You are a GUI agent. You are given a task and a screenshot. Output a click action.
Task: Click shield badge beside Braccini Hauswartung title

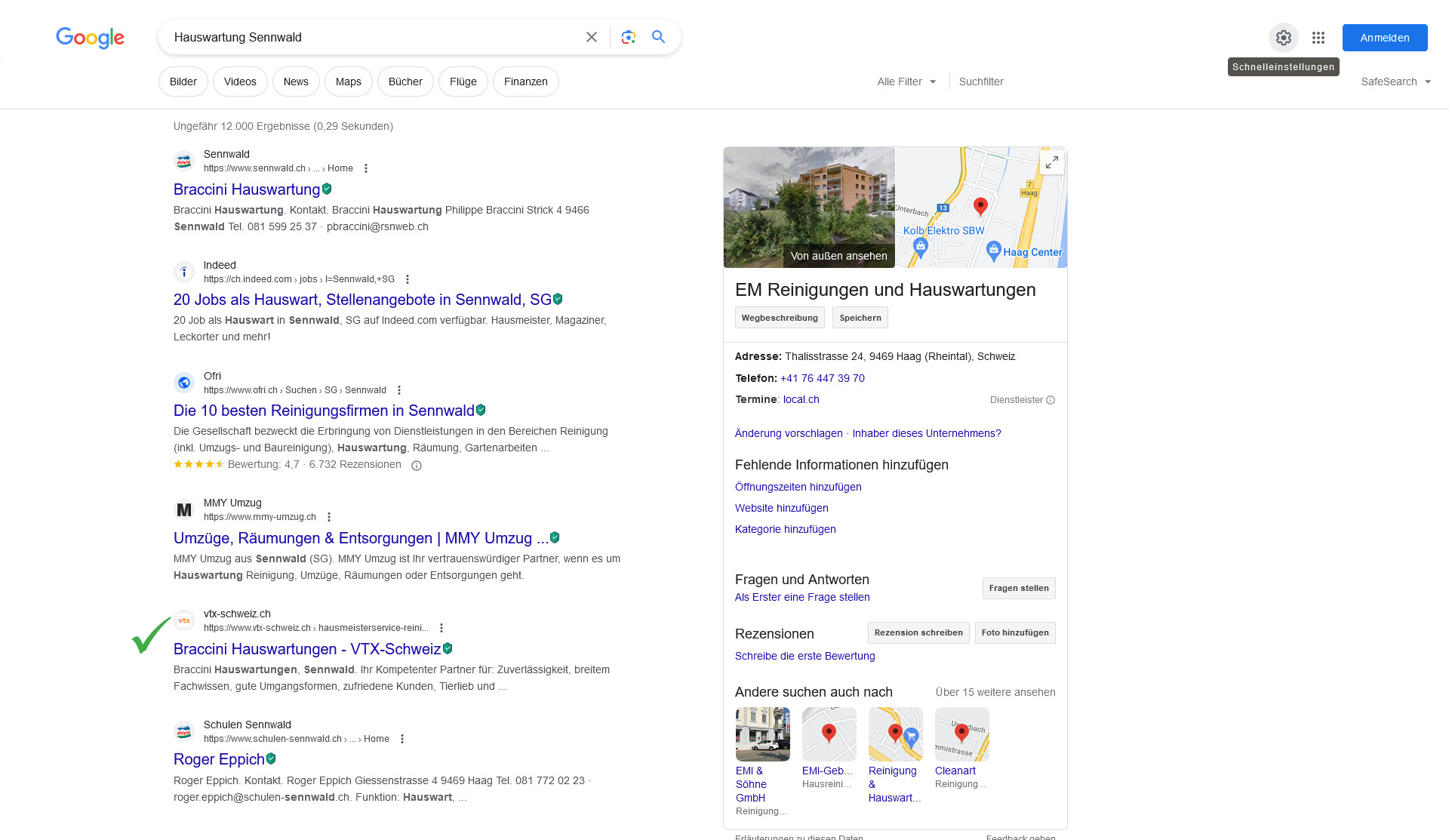(x=327, y=189)
